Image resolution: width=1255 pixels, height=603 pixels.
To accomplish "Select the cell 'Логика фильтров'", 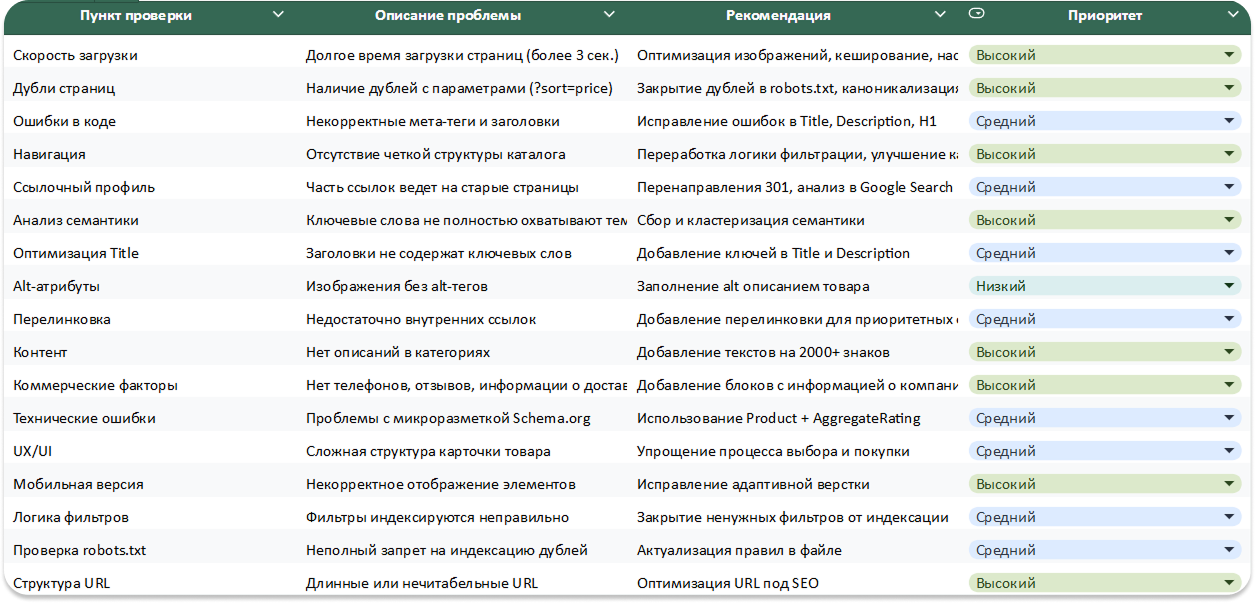I will point(70,517).
